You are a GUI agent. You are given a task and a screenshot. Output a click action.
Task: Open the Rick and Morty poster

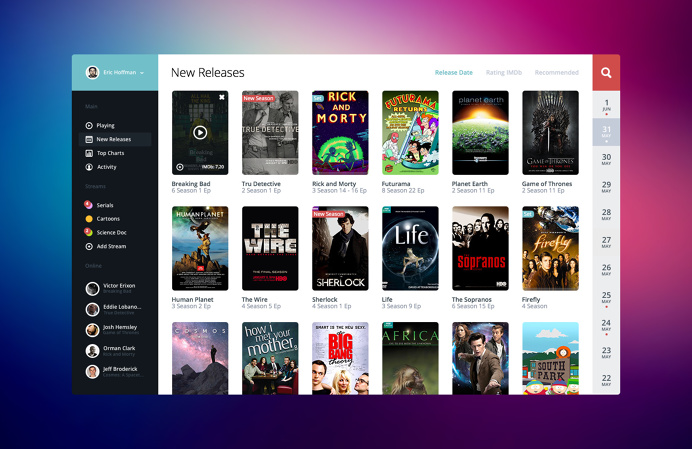point(340,133)
